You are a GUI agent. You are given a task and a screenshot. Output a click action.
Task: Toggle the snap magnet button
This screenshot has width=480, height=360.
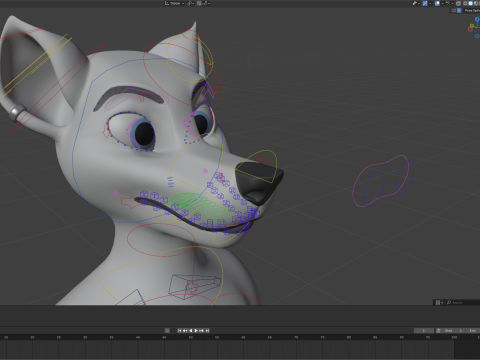[x=199, y=3]
